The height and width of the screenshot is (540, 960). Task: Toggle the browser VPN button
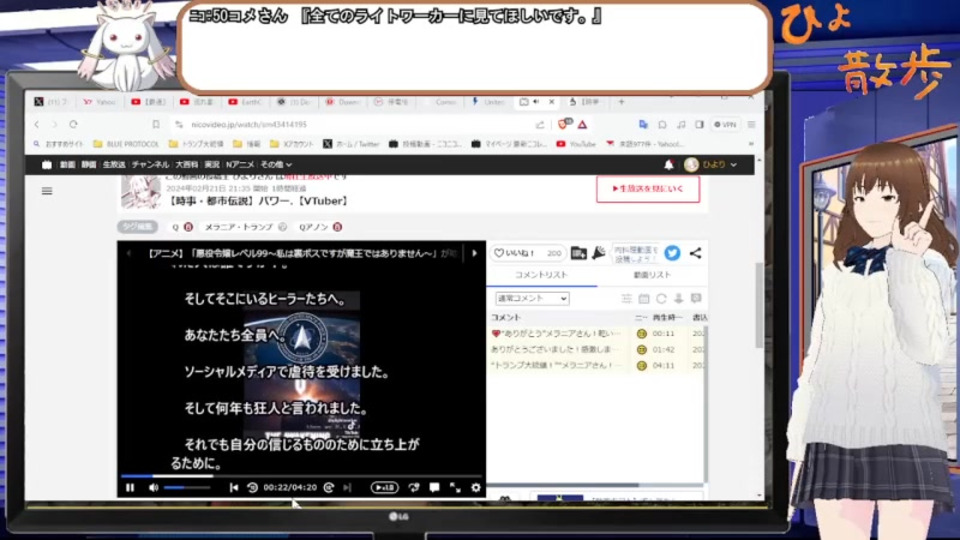[x=726, y=124]
